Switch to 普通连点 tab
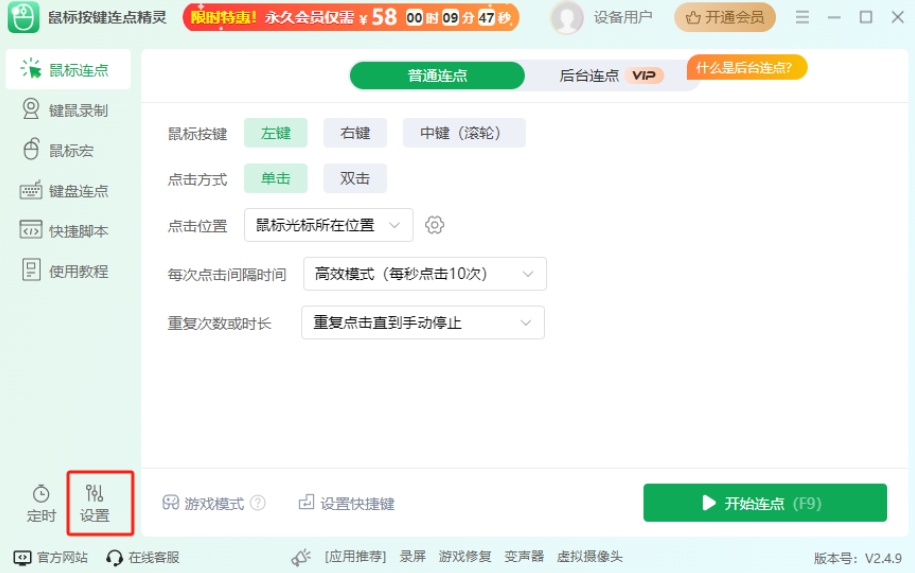 coord(437,75)
